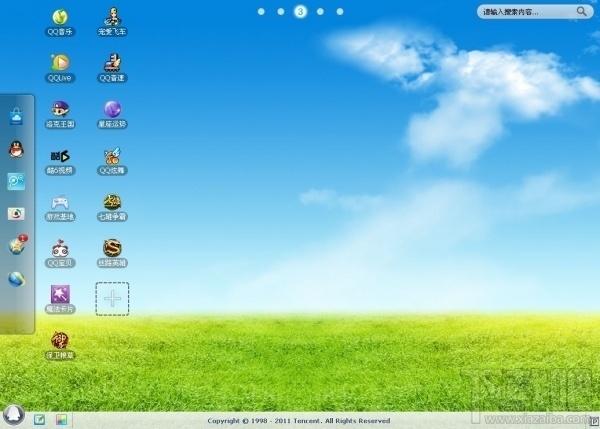Screen dimensions: 600x429
Task: Open the 游戏基地 gamepad icon
Action: pos(60,202)
